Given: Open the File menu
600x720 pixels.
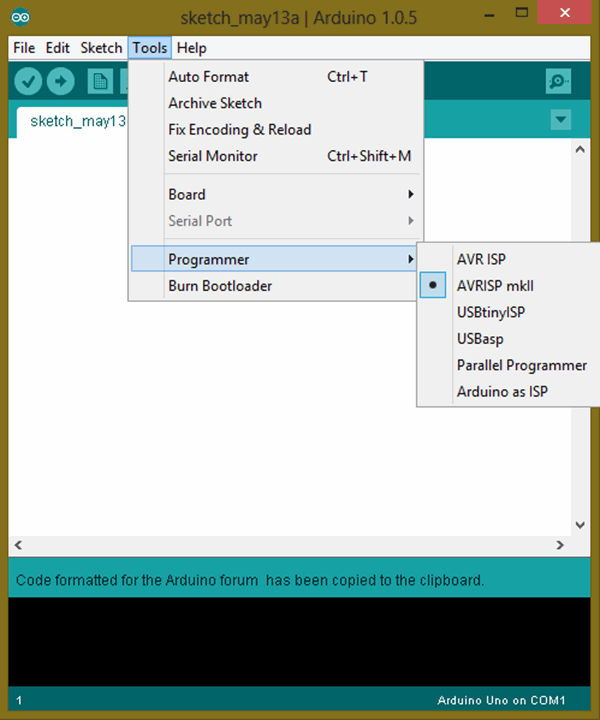Looking at the screenshot, I should pyautogui.click(x=24, y=48).
